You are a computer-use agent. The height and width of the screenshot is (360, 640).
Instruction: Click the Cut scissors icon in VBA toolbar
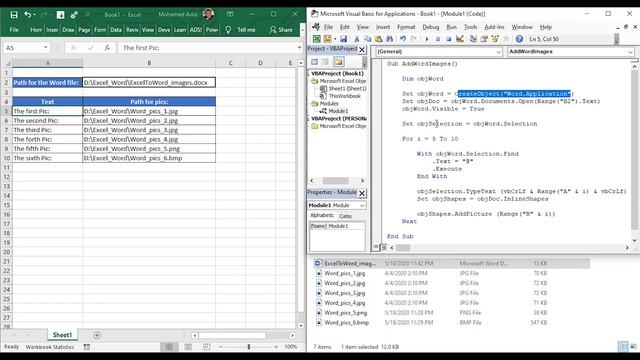tap(357, 39)
